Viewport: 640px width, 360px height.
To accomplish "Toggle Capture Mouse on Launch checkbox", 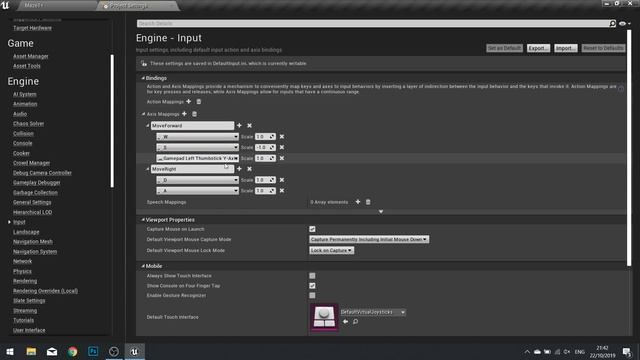I will point(312,229).
